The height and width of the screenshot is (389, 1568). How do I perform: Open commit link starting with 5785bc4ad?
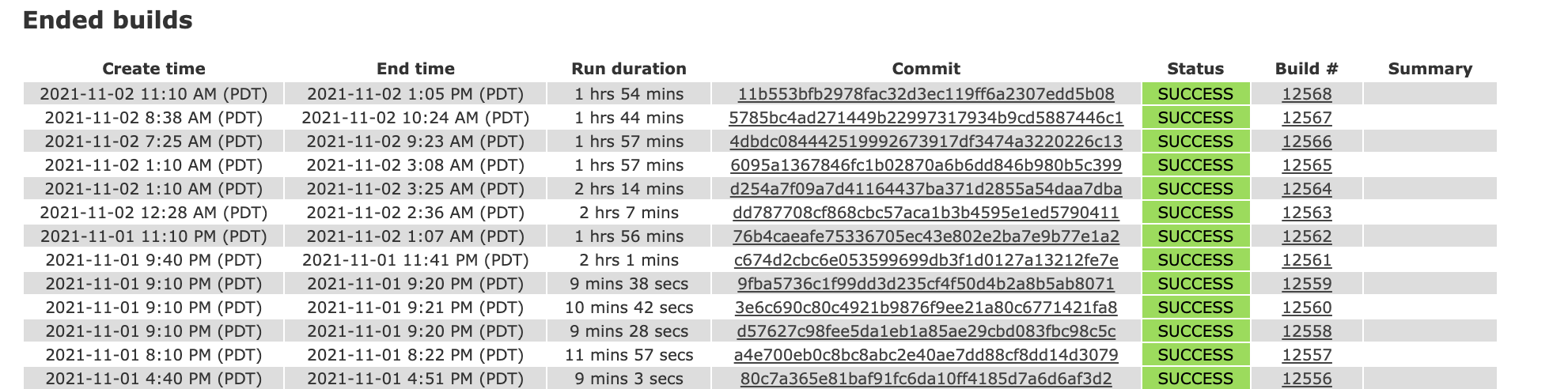(926, 118)
